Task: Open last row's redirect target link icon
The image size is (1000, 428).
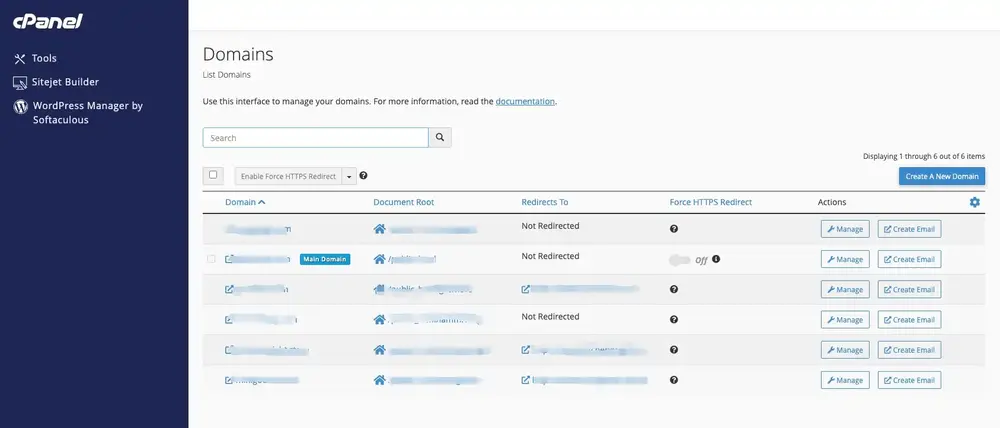Action: (526, 380)
